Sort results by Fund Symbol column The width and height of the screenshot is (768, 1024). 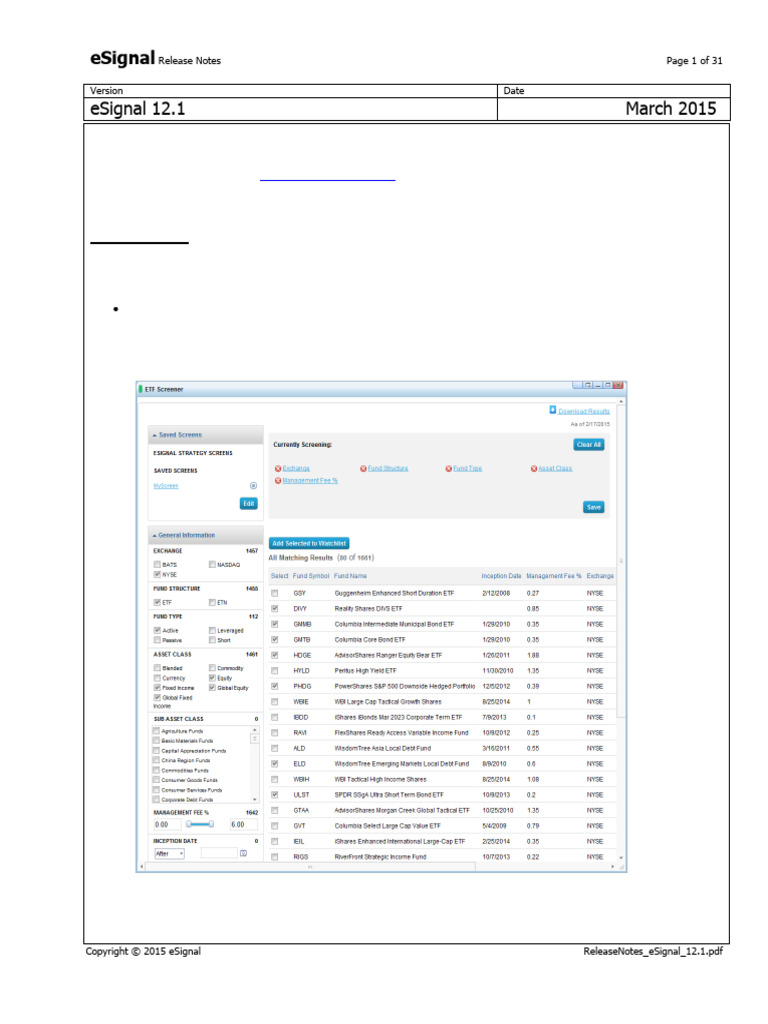[311, 576]
